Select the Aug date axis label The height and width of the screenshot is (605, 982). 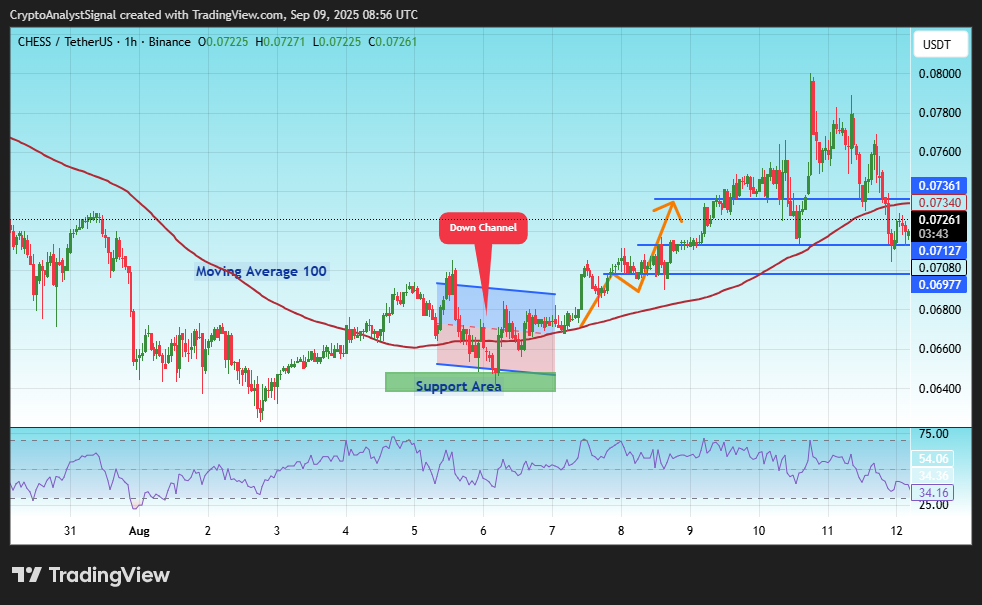[x=139, y=531]
